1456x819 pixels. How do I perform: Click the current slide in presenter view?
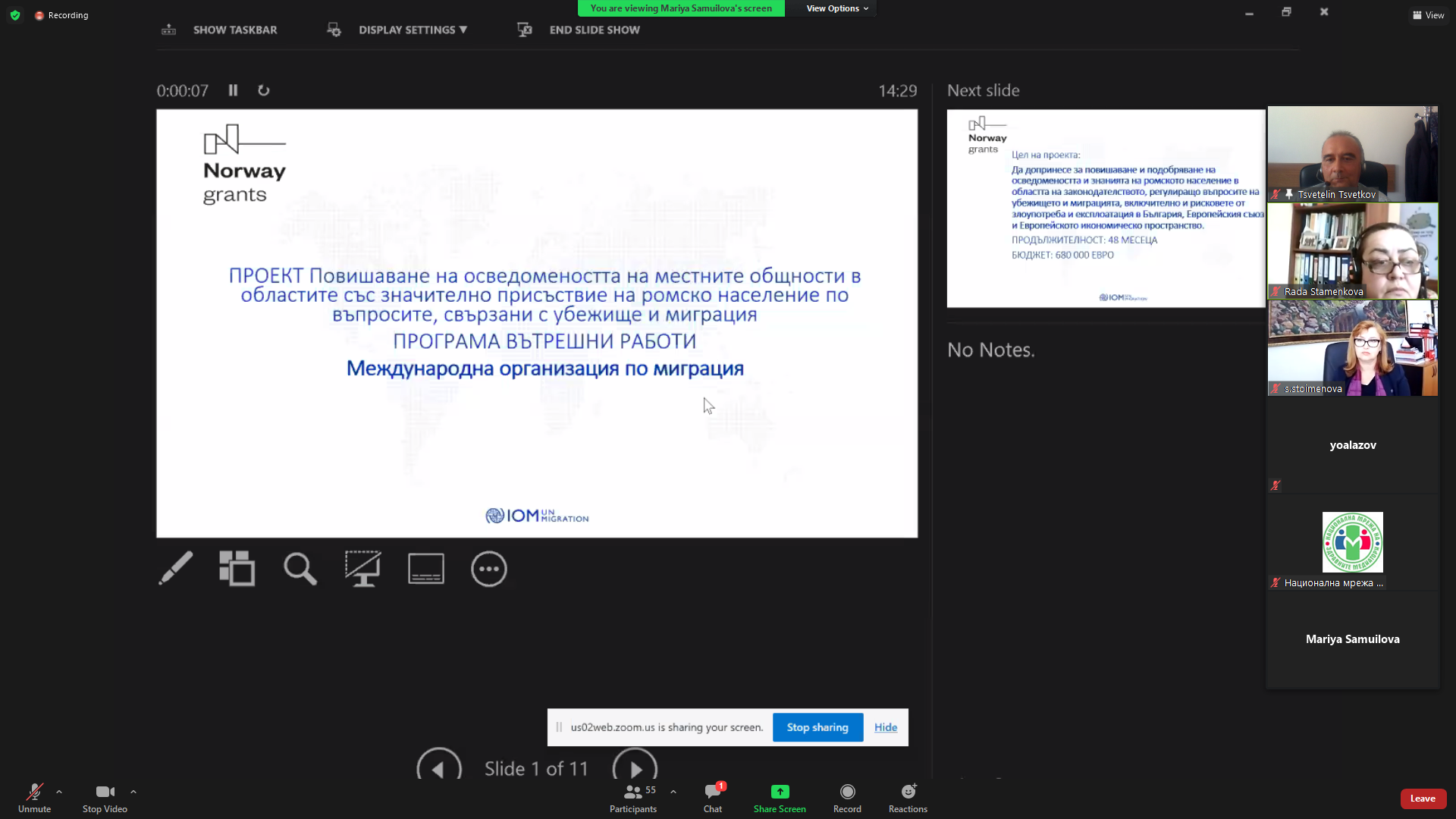(x=537, y=324)
